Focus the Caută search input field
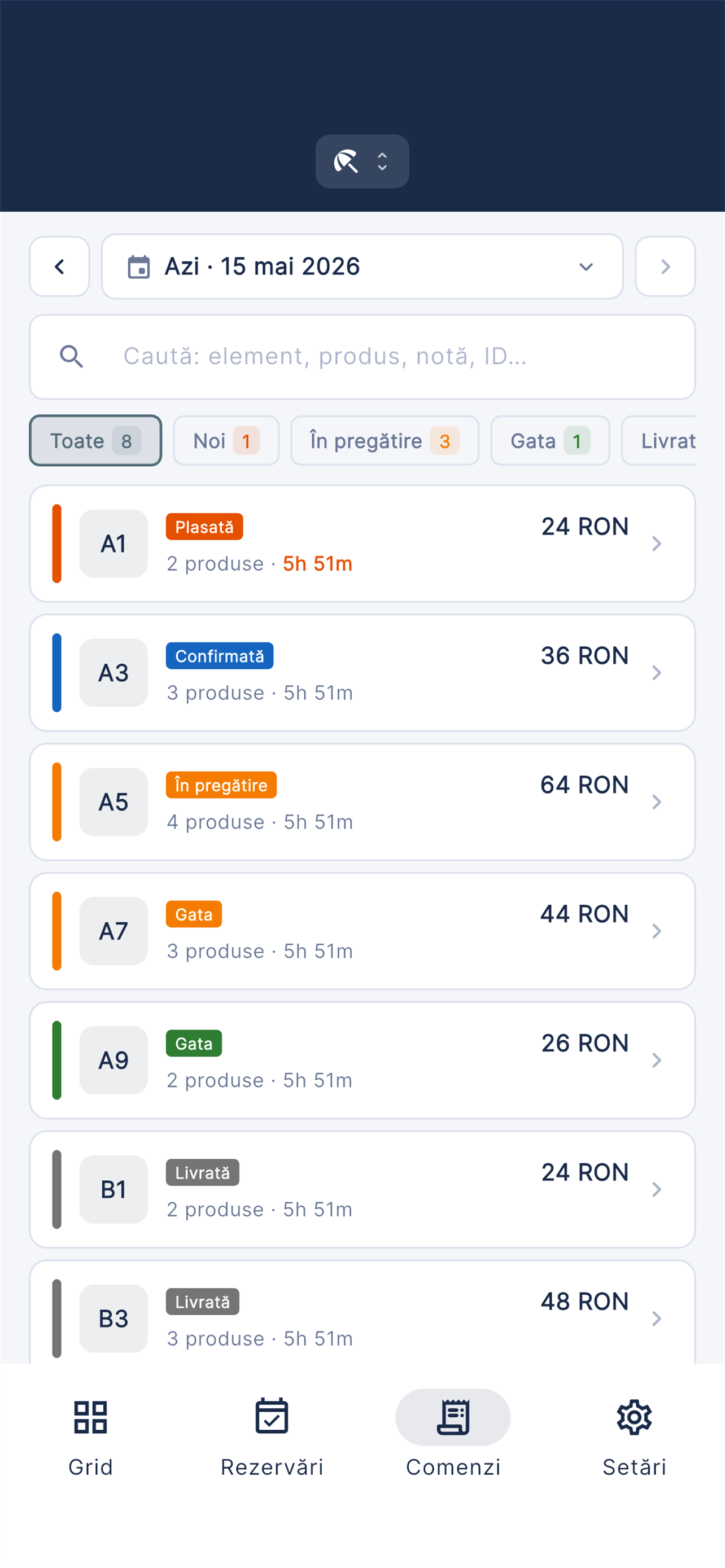 click(x=362, y=357)
